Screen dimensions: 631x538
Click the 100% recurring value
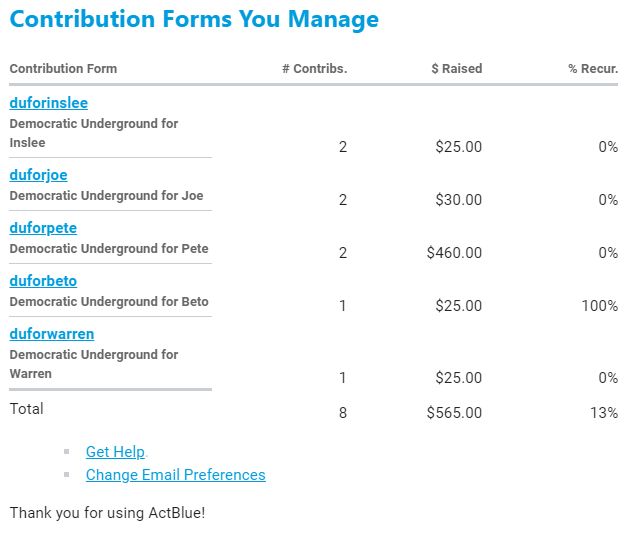pyautogui.click(x=599, y=306)
